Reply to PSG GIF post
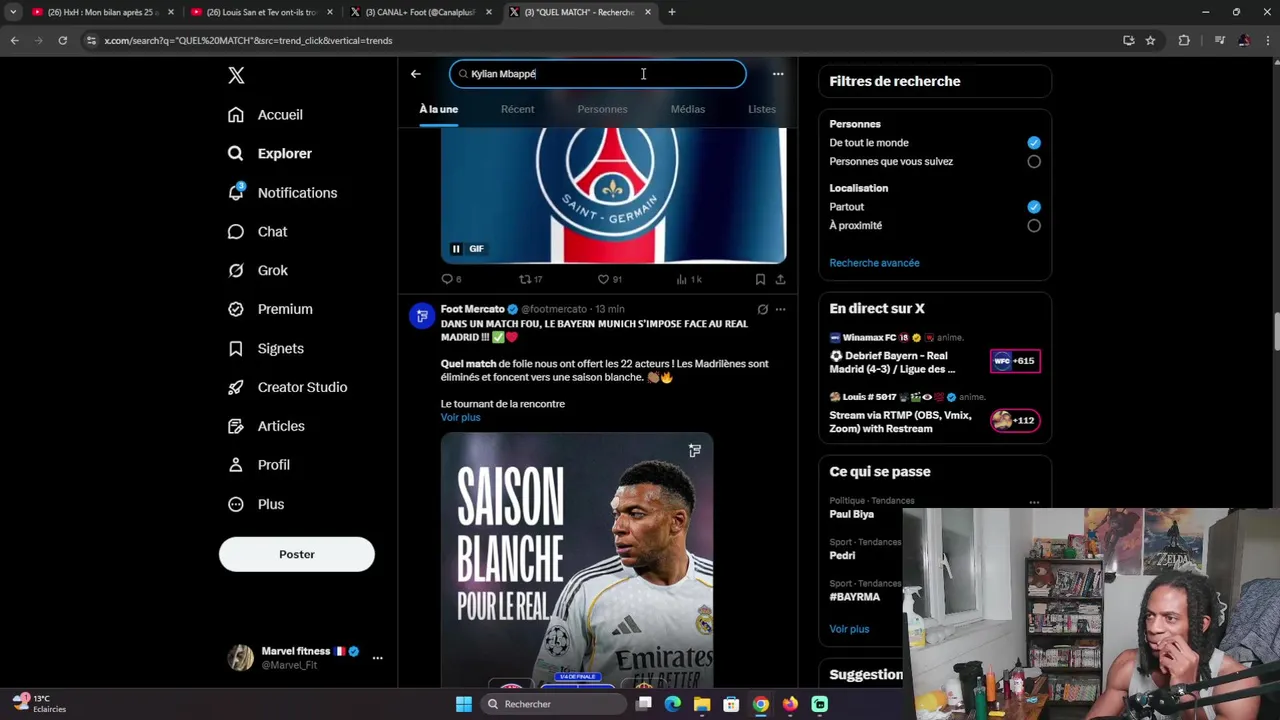 tap(452, 279)
